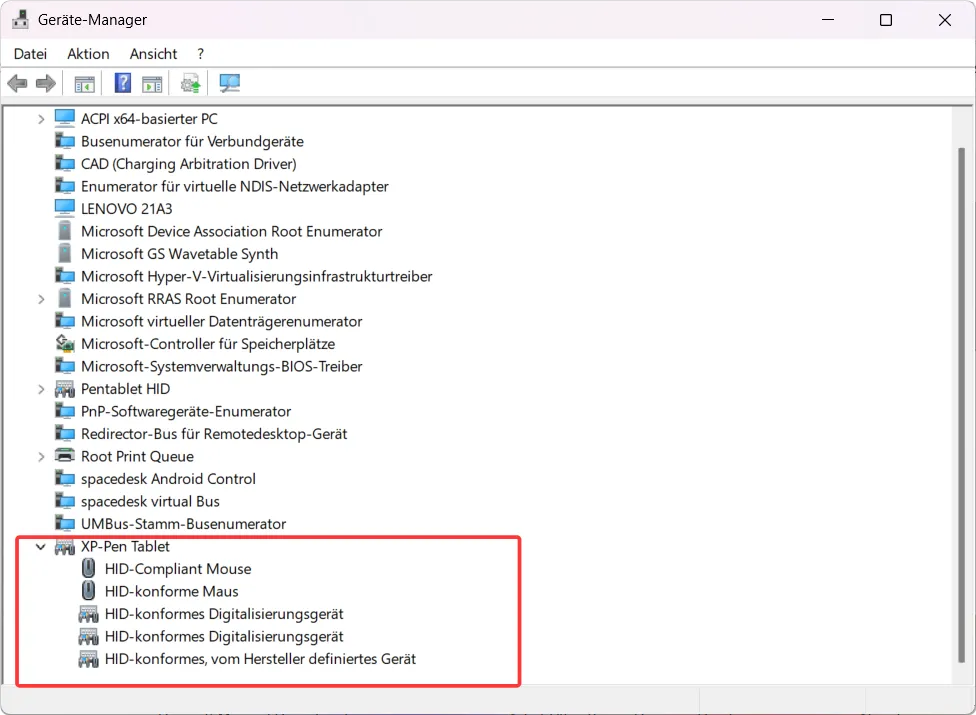The width and height of the screenshot is (976, 715).
Task: Click the Pentablet HID device icon
Action: pyautogui.click(x=65, y=389)
